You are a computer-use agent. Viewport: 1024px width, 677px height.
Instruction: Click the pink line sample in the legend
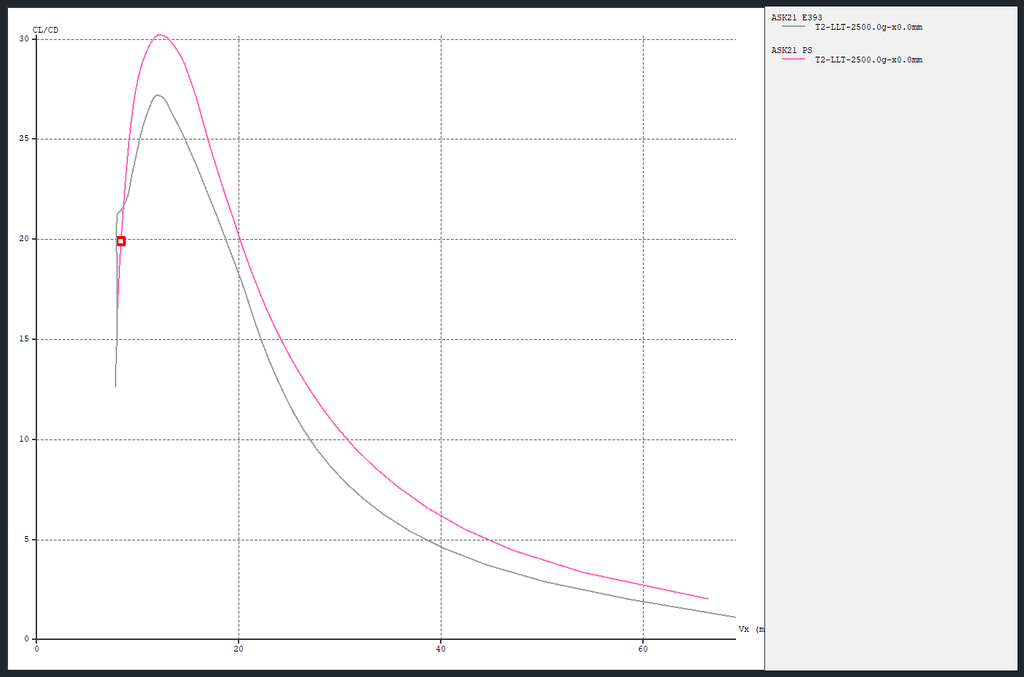point(793,60)
